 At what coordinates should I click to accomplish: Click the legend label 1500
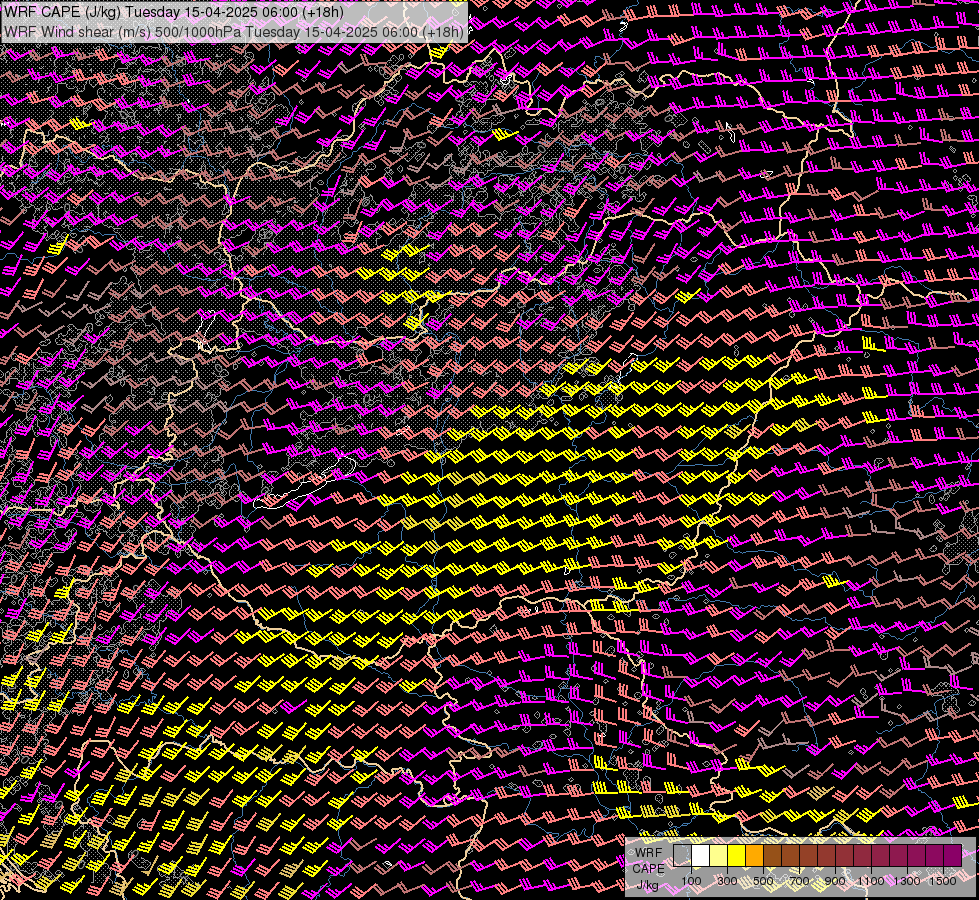click(943, 881)
